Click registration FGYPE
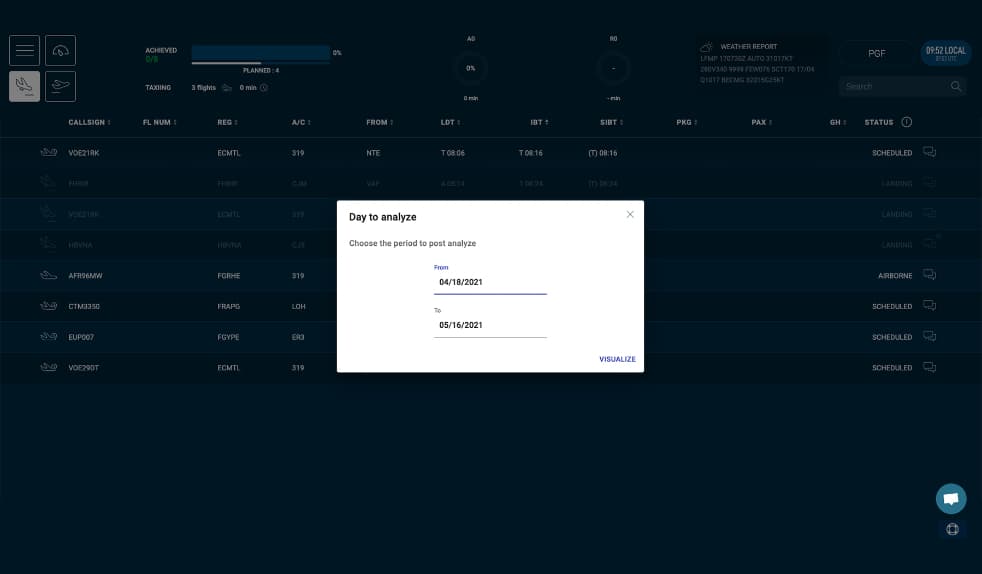This screenshot has height=574, width=982. click(228, 337)
